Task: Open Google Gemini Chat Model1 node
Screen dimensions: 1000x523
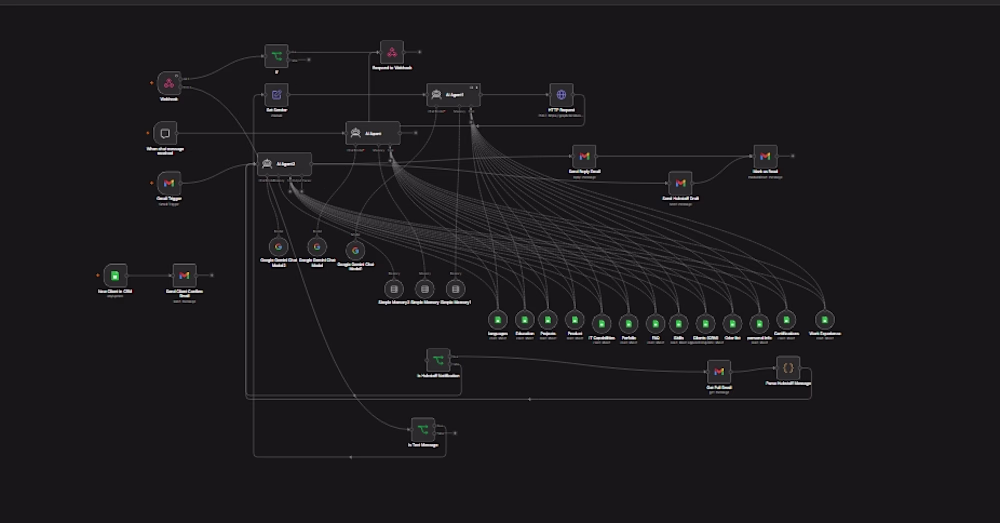Action: coord(355,251)
